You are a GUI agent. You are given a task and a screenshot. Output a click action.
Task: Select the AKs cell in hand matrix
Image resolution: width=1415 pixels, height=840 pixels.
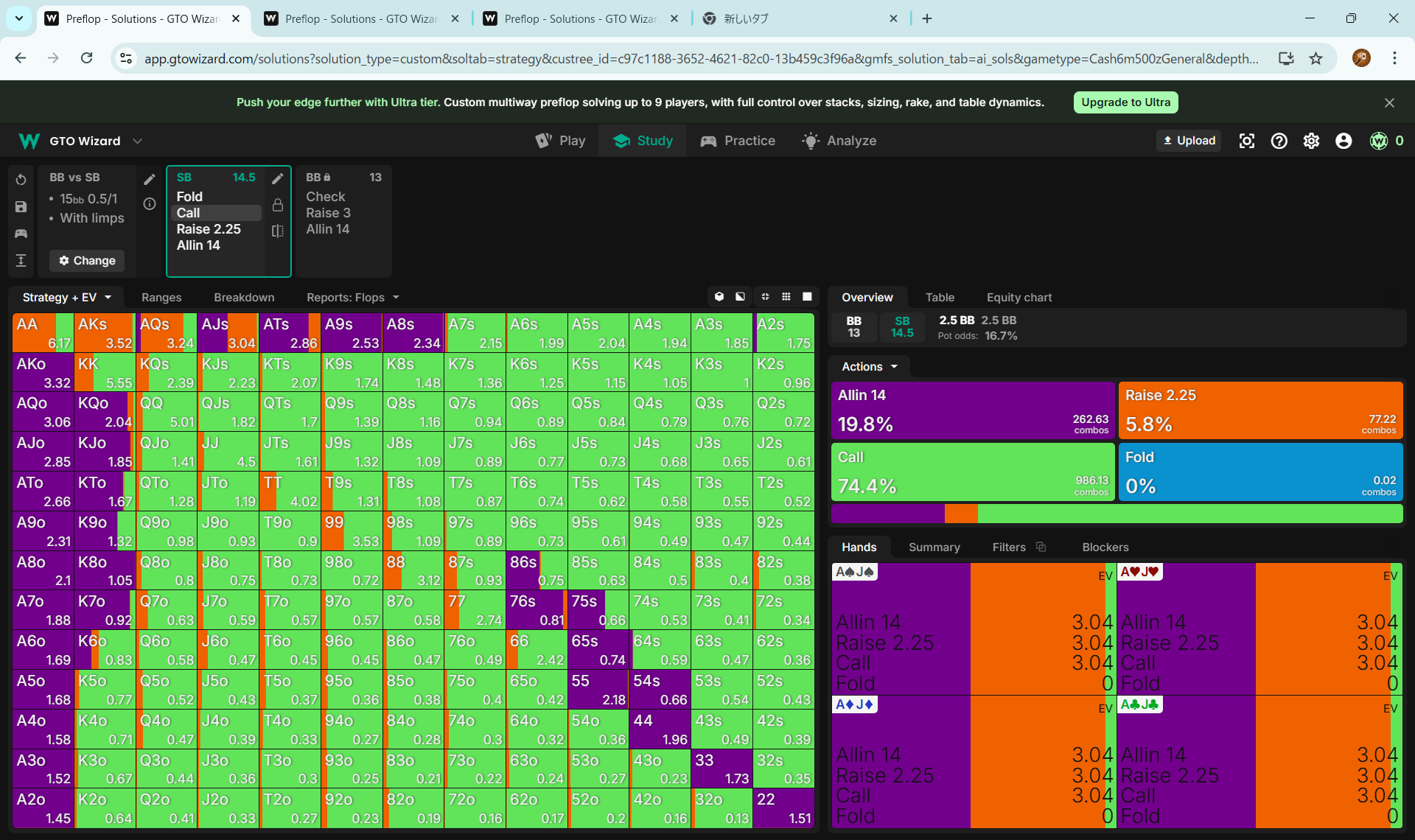click(x=105, y=333)
